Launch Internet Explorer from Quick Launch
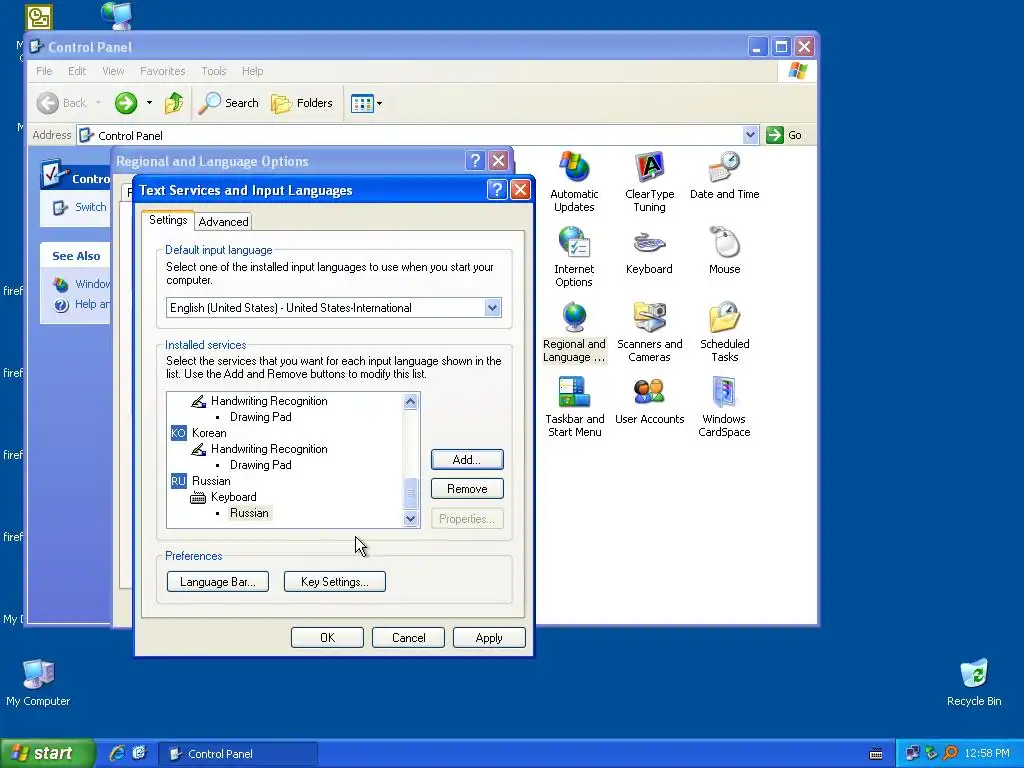 tap(117, 754)
